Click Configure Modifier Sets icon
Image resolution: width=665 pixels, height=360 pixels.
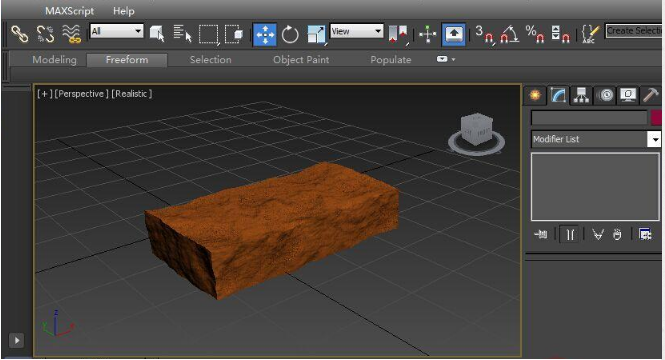[x=645, y=234]
